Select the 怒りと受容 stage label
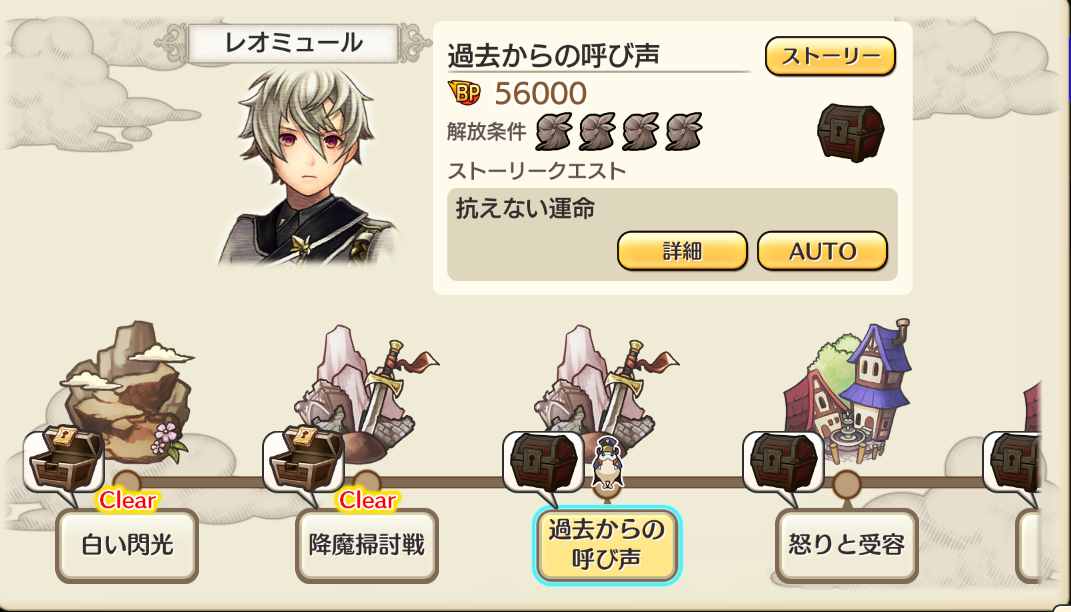The width and height of the screenshot is (1071, 612). pyautogui.click(x=846, y=546)
